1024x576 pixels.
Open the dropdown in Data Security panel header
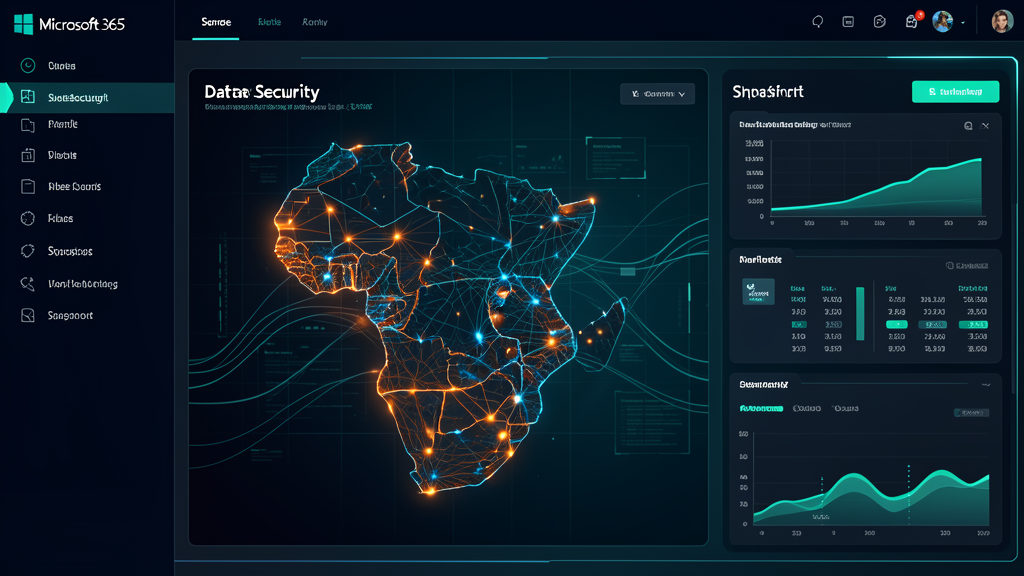658,94
